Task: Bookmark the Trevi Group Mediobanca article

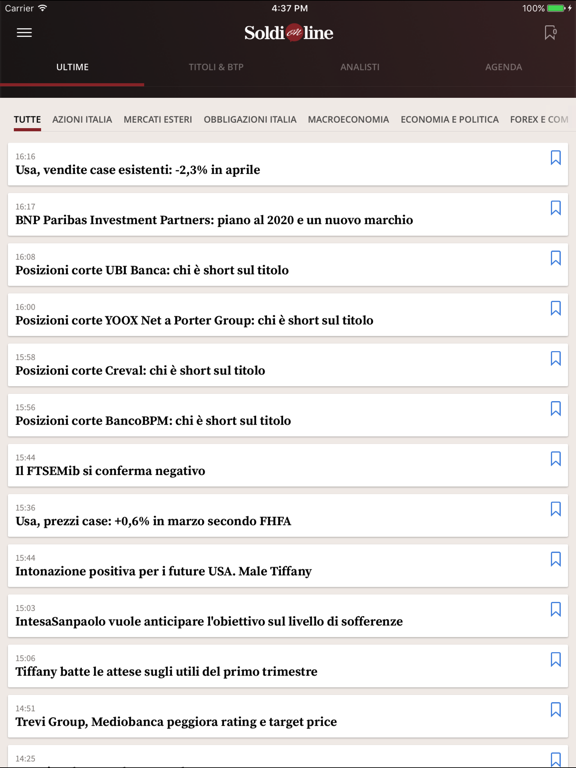Action: click(x=555, y=710)
